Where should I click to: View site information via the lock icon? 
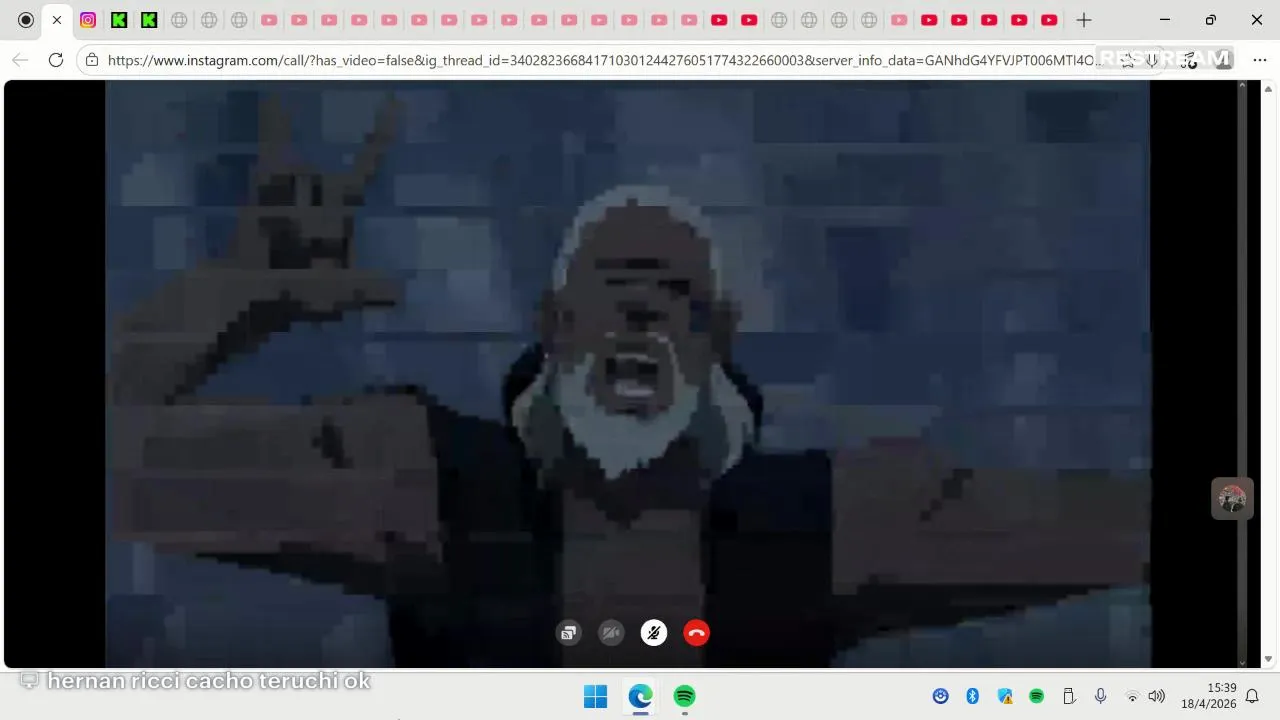pyautogui.click(x=92, y=60)
